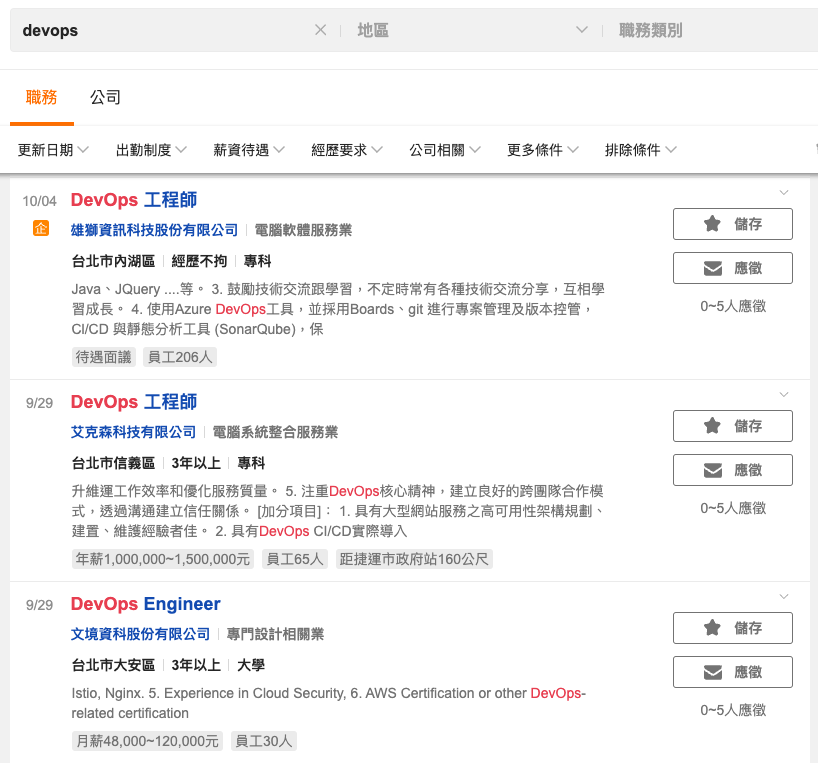Apply to 艾克森科技 job with 應徵
Screen dimensions: 818x763
[x=732, y=470]
